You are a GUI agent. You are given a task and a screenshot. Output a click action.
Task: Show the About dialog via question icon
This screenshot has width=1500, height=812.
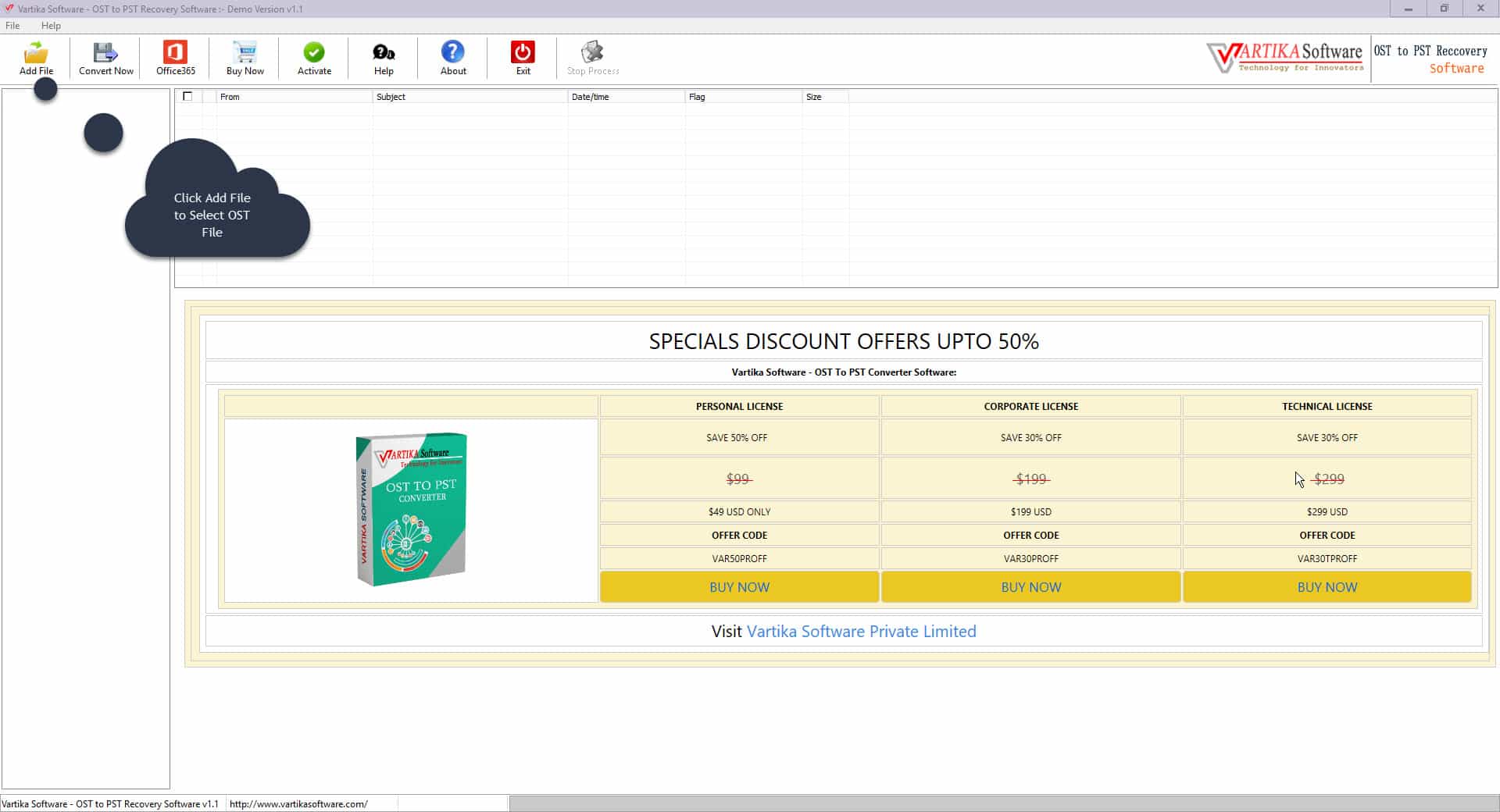point(453,52)
